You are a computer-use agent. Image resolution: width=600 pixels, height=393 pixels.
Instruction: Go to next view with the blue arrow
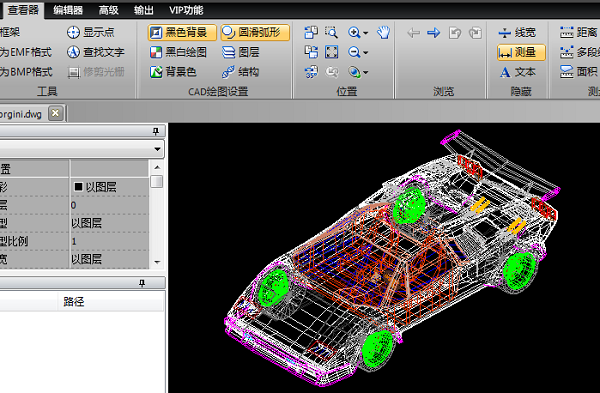click(434, 33)
